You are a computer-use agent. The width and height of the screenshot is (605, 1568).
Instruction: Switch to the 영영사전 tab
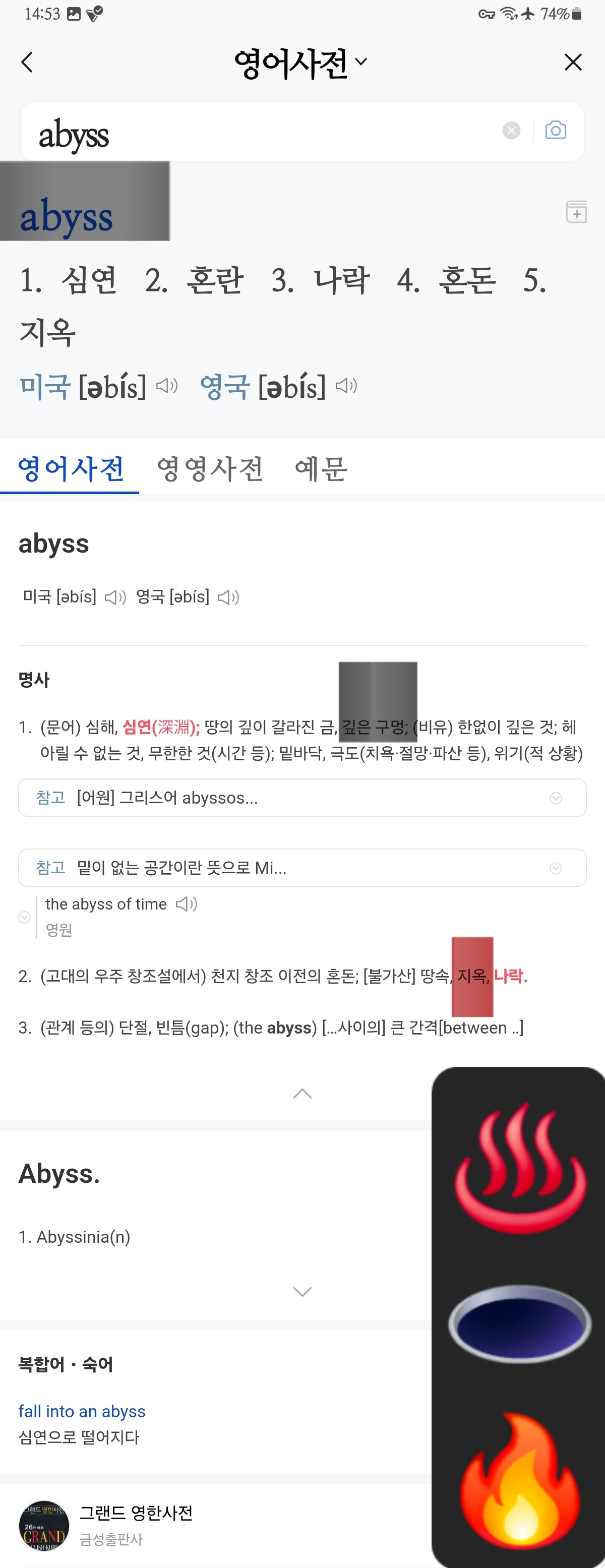click(209, 469)
